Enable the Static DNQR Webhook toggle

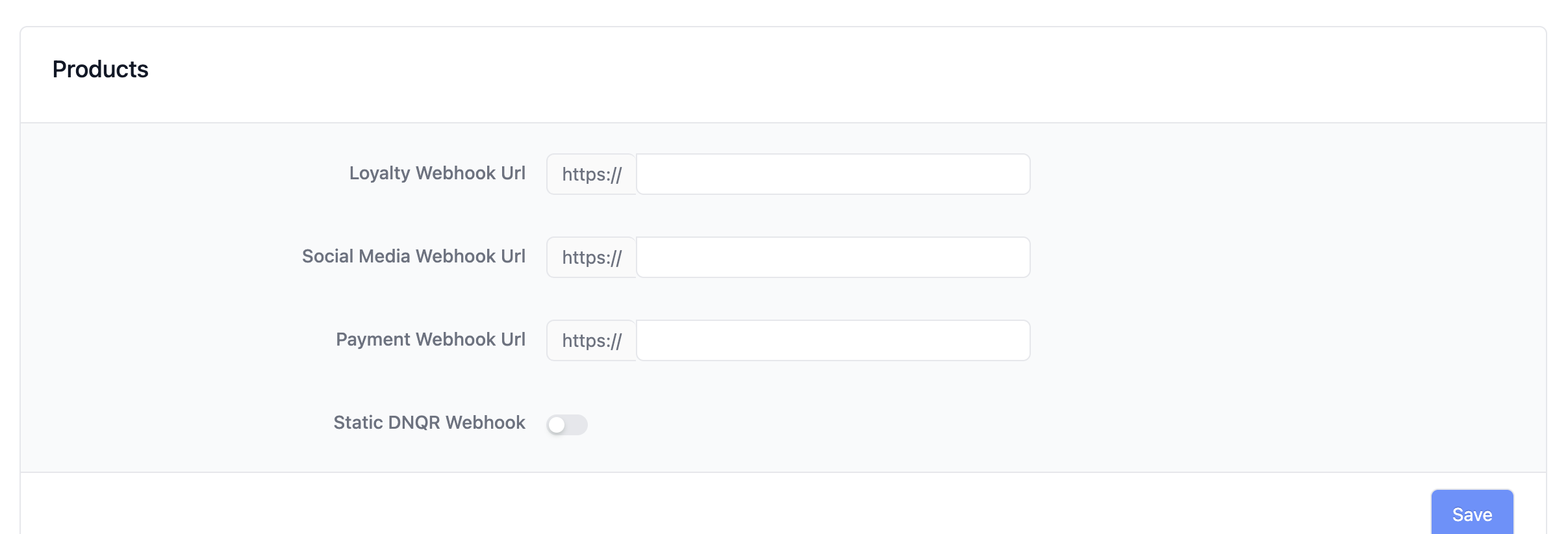[567, 425]
